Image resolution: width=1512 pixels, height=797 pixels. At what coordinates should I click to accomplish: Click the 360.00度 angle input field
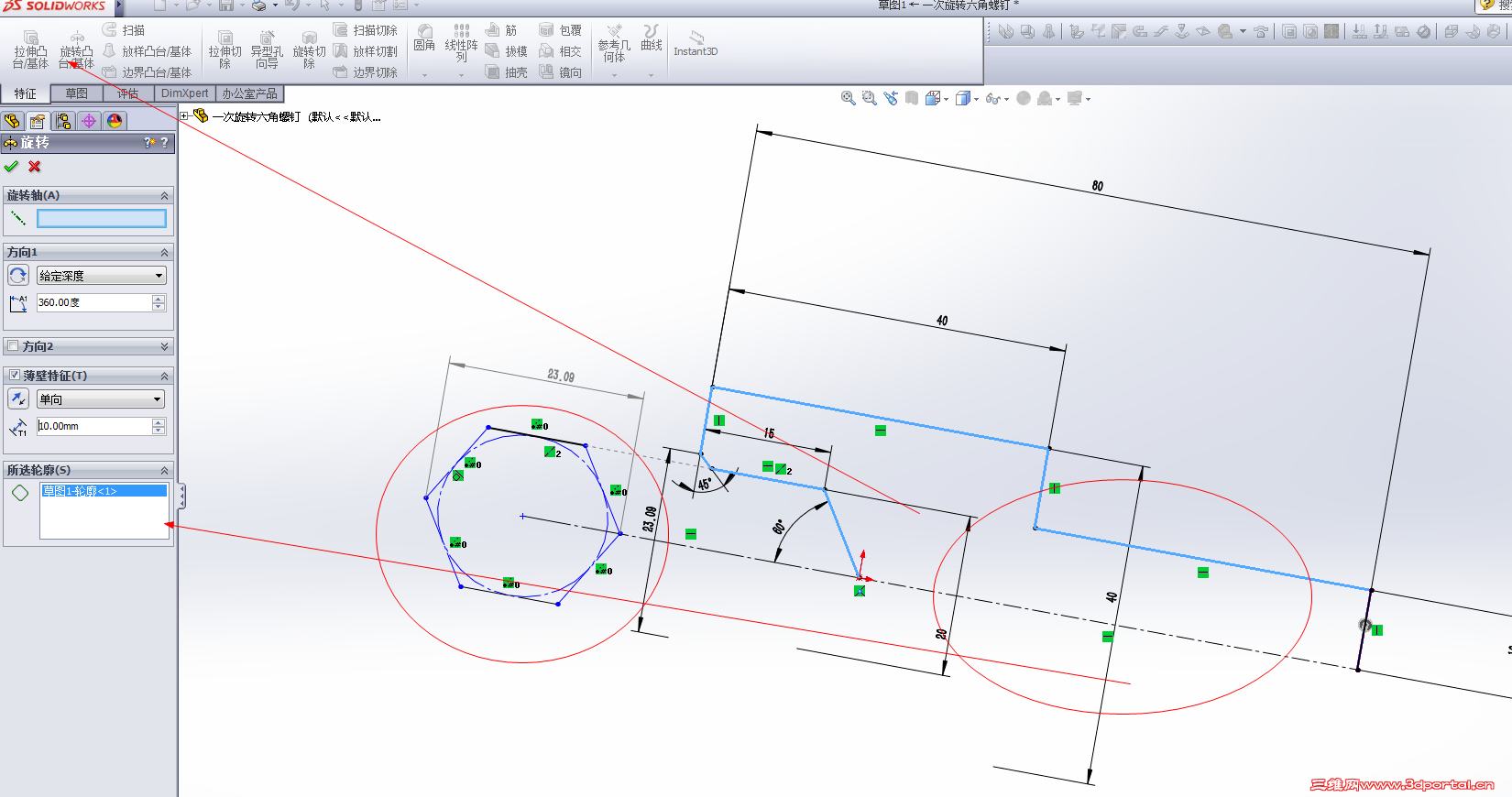coord(93,302)
